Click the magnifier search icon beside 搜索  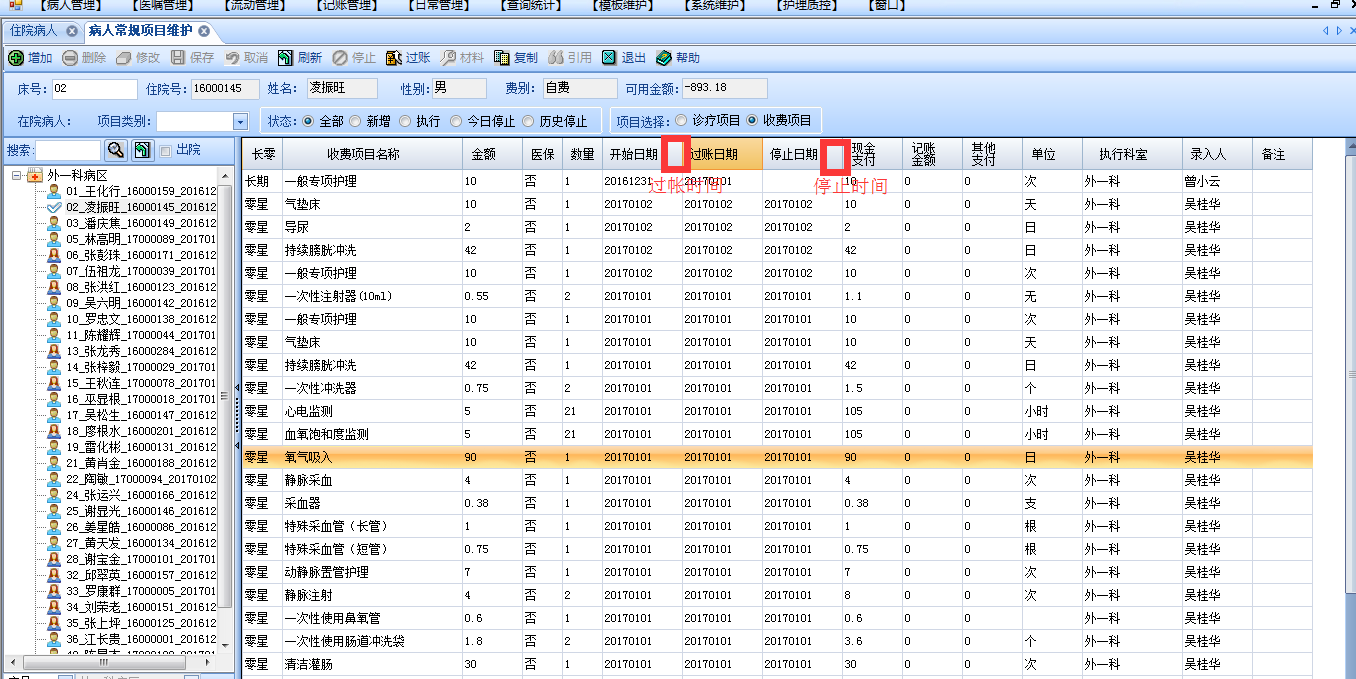coord(116,150)
